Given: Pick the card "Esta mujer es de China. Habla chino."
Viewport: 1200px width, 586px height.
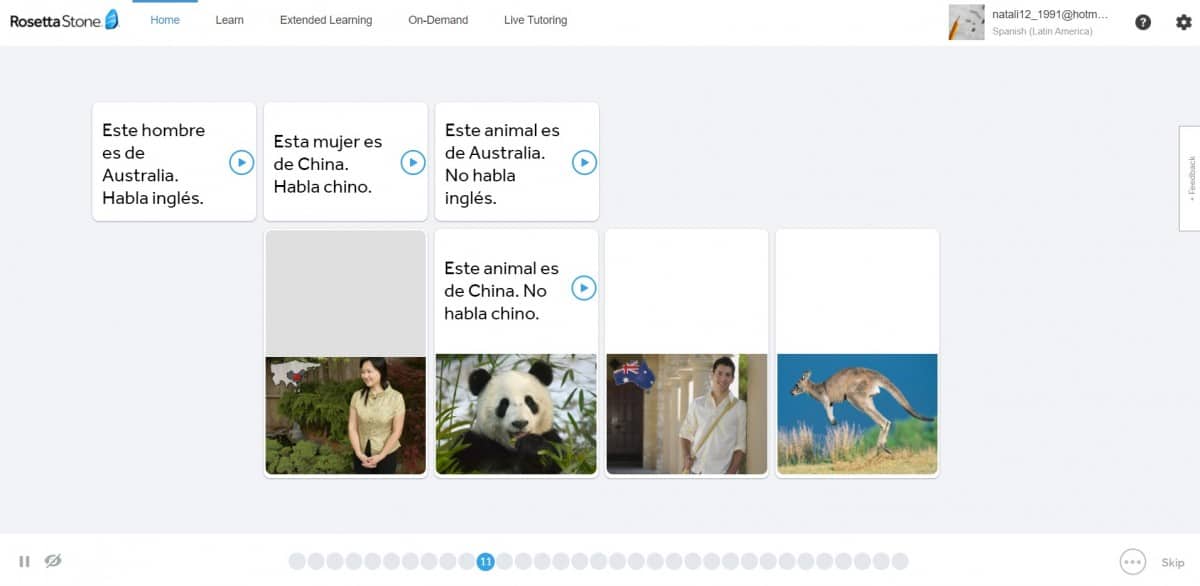Looking at the screenshot, I should click(x=346, y=162).
